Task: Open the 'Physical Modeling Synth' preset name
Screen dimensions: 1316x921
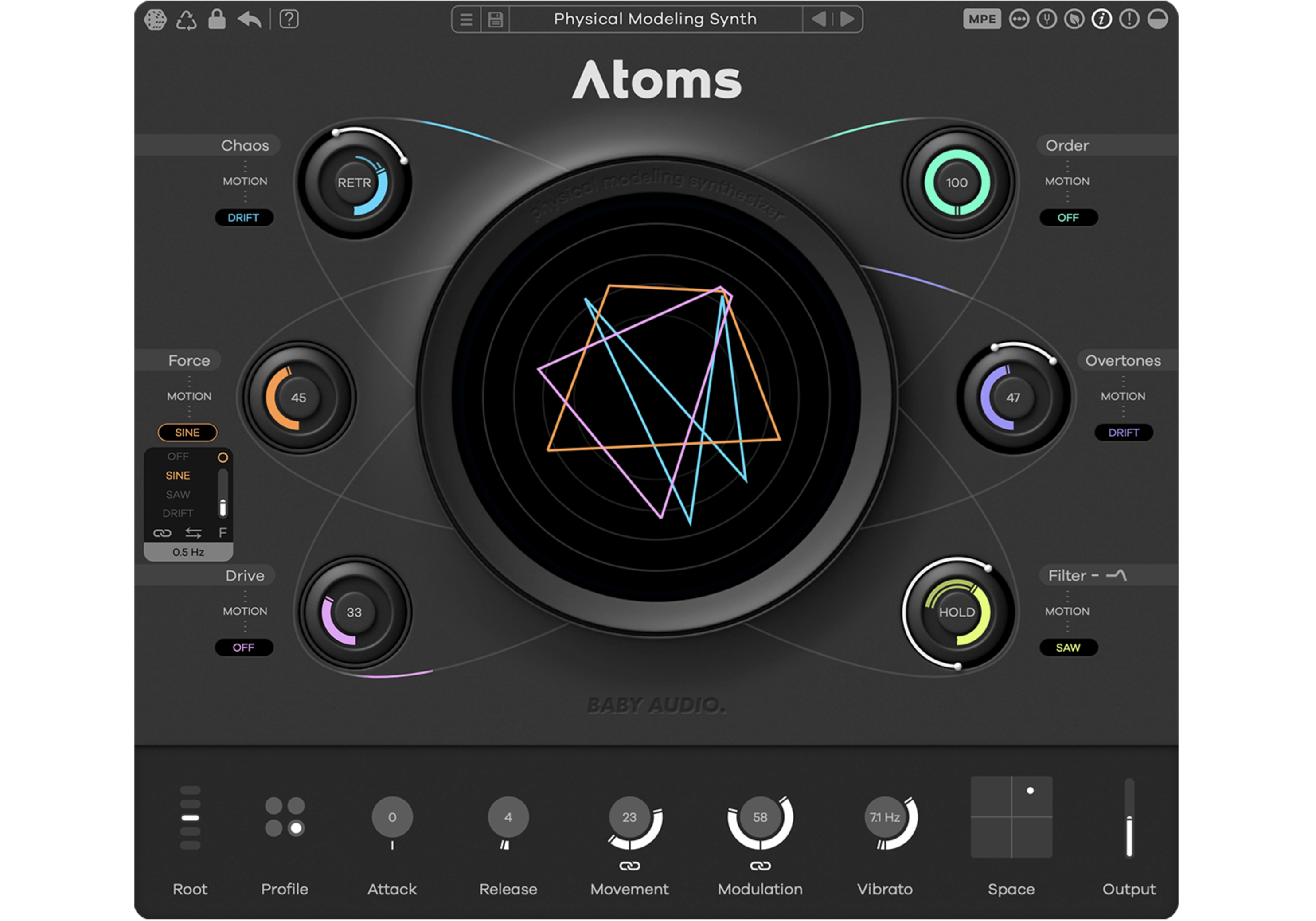Action: (x=656, y=20)
